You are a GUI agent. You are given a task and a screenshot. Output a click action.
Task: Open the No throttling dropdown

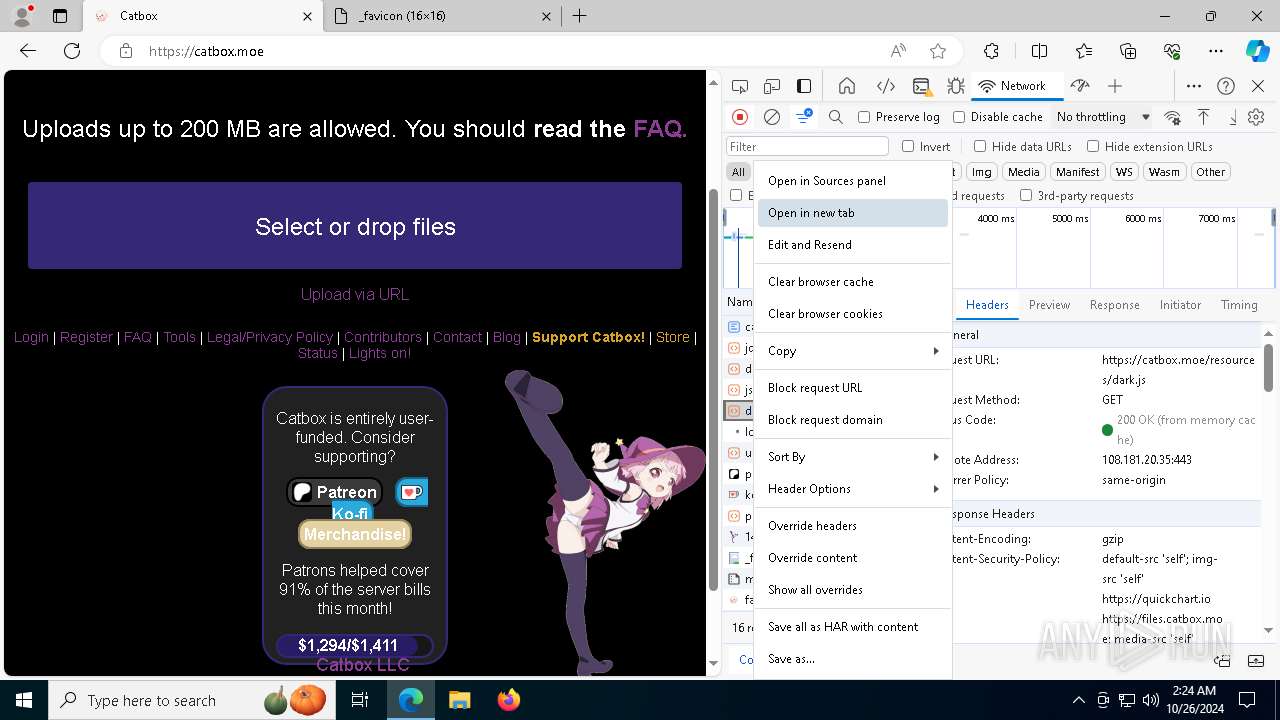coord(1102,117)
